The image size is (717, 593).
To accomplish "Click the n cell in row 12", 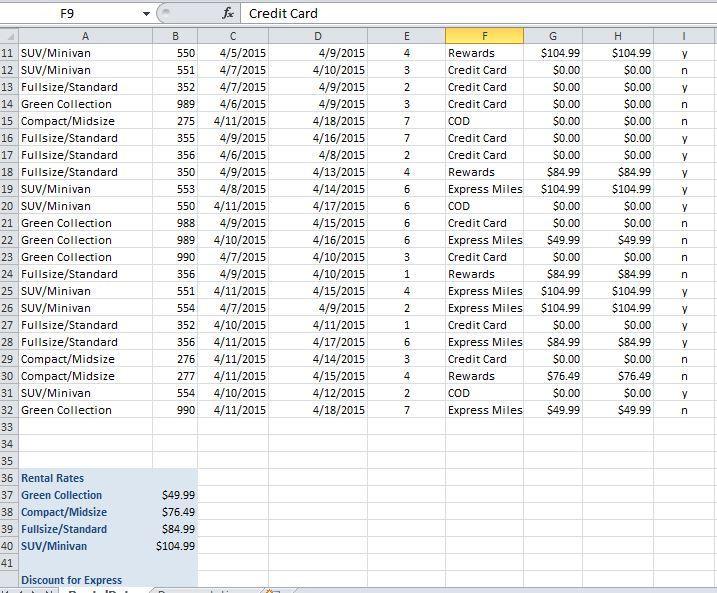I will (x=685, y=70).
